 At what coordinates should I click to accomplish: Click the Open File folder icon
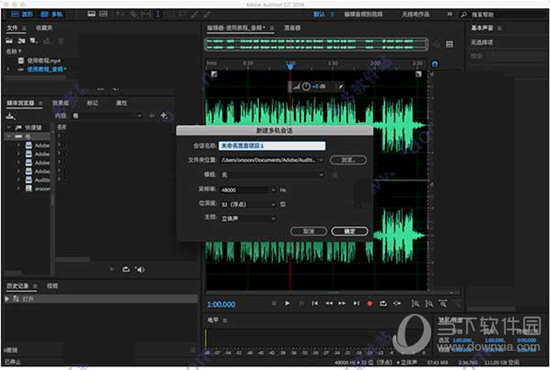point(9,41)
